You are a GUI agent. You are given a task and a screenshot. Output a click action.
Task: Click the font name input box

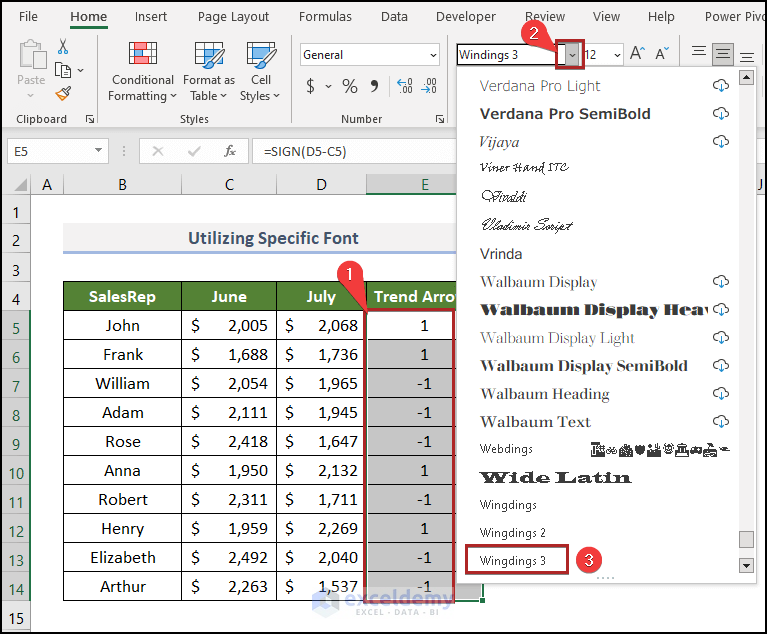click(507, 55)
